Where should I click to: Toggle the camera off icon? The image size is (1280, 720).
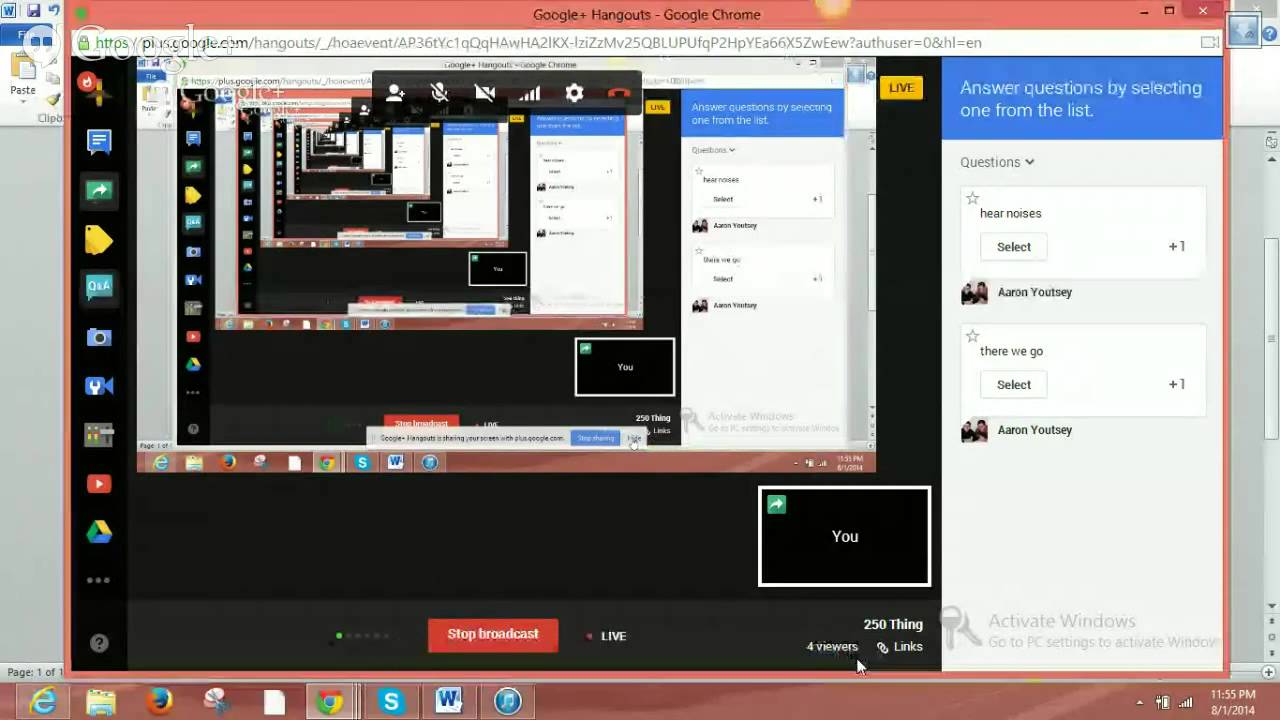485,93
